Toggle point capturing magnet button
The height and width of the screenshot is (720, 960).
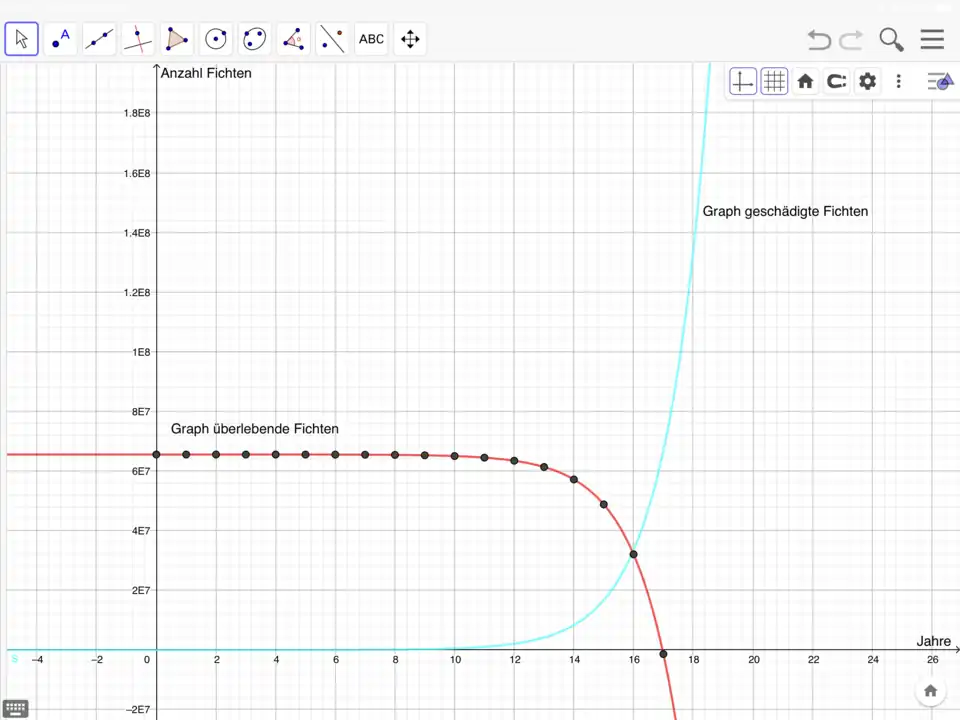tap(836, 82)
